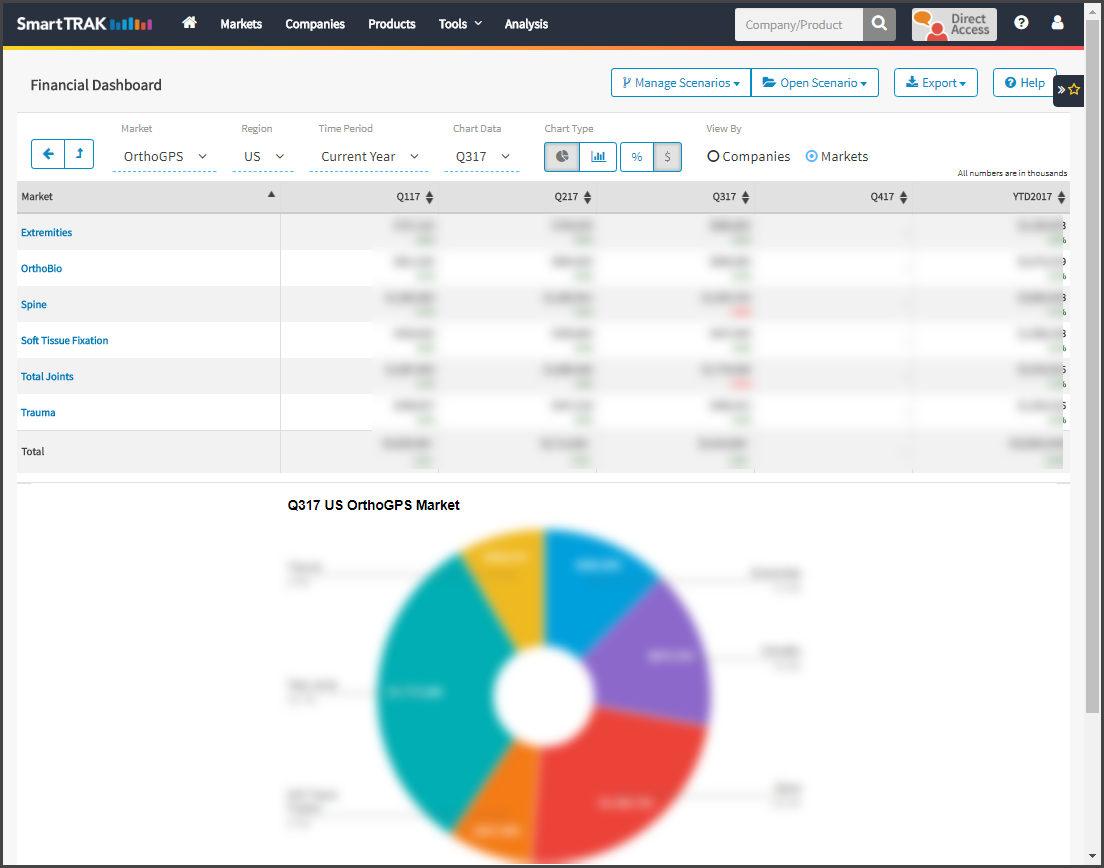Open the Spine market link
This screenshot has height=868, width=1104.
tap(34, 304)
